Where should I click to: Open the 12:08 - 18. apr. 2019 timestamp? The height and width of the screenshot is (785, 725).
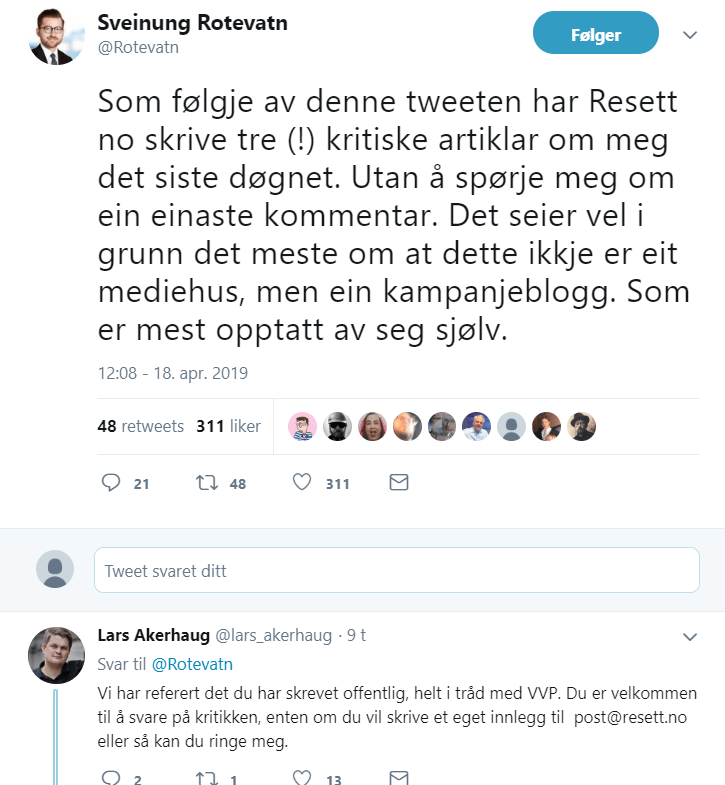pyautogui.click(x=173, y=373)
